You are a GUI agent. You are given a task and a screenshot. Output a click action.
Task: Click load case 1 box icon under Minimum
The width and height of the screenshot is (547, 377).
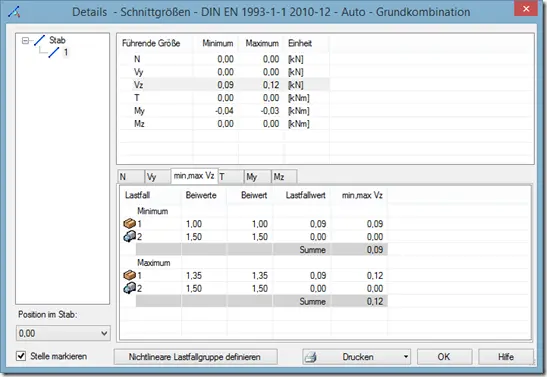click(x=129, y=223)
